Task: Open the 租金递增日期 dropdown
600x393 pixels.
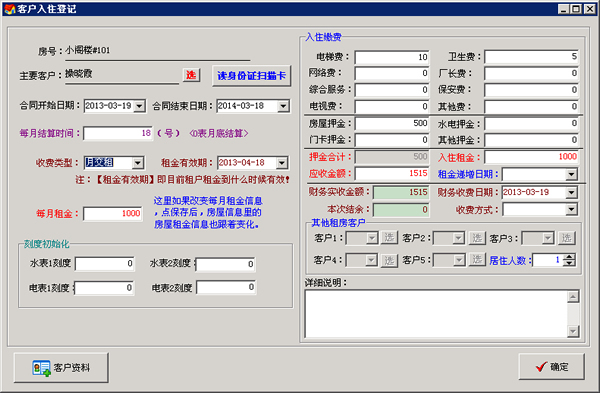Action: click(571, 174)
